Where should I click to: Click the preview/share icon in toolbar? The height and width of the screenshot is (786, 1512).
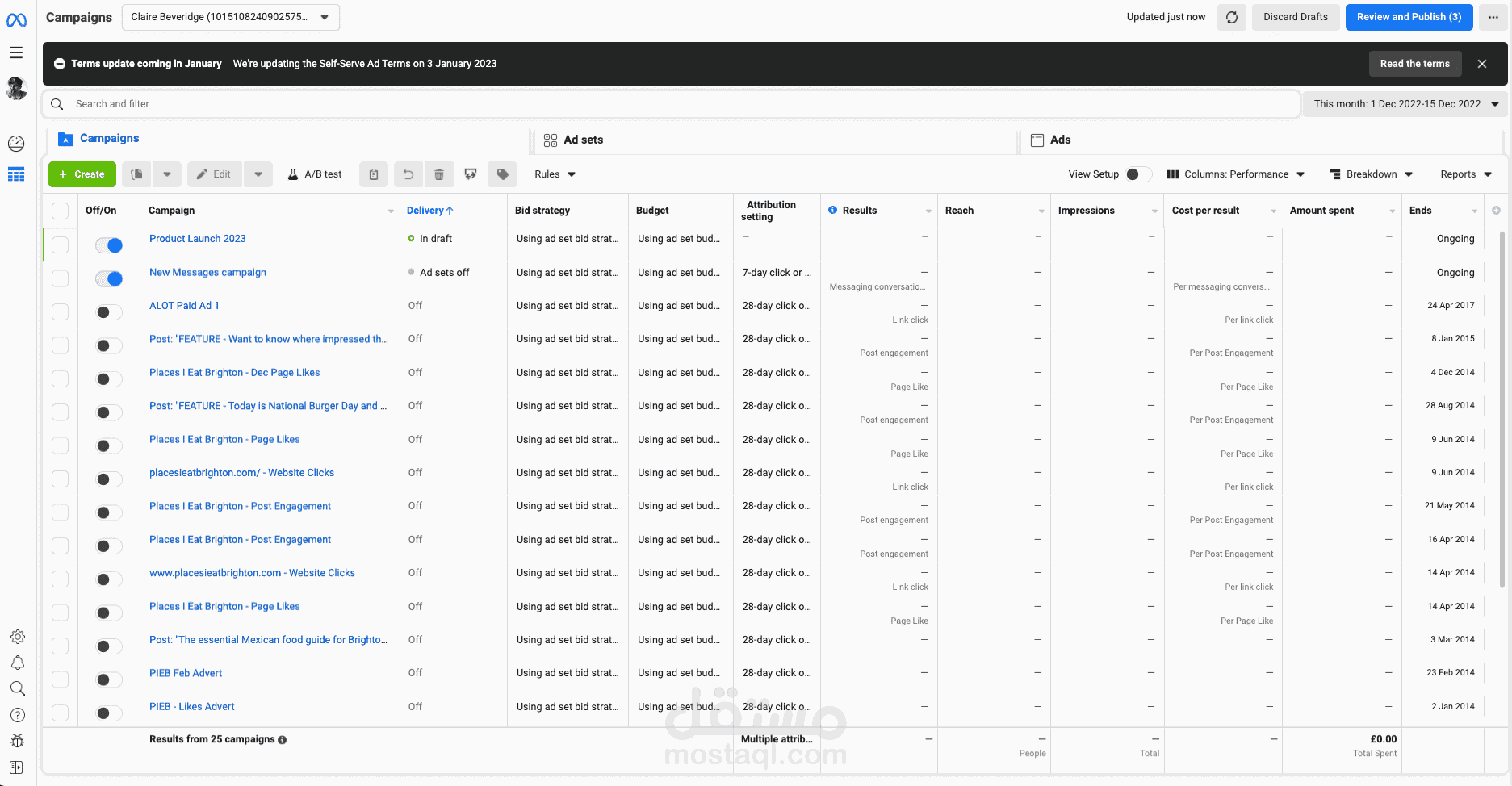tap(471, 174)
